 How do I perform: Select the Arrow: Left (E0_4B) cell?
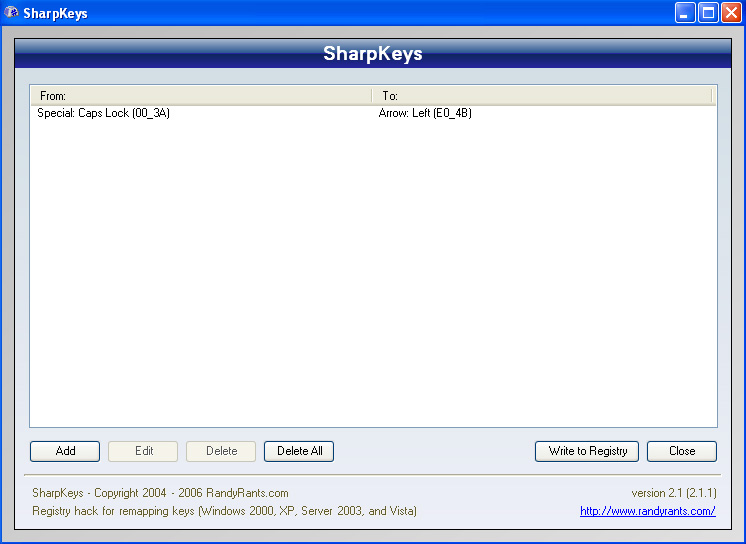click(x=425, y=113)
